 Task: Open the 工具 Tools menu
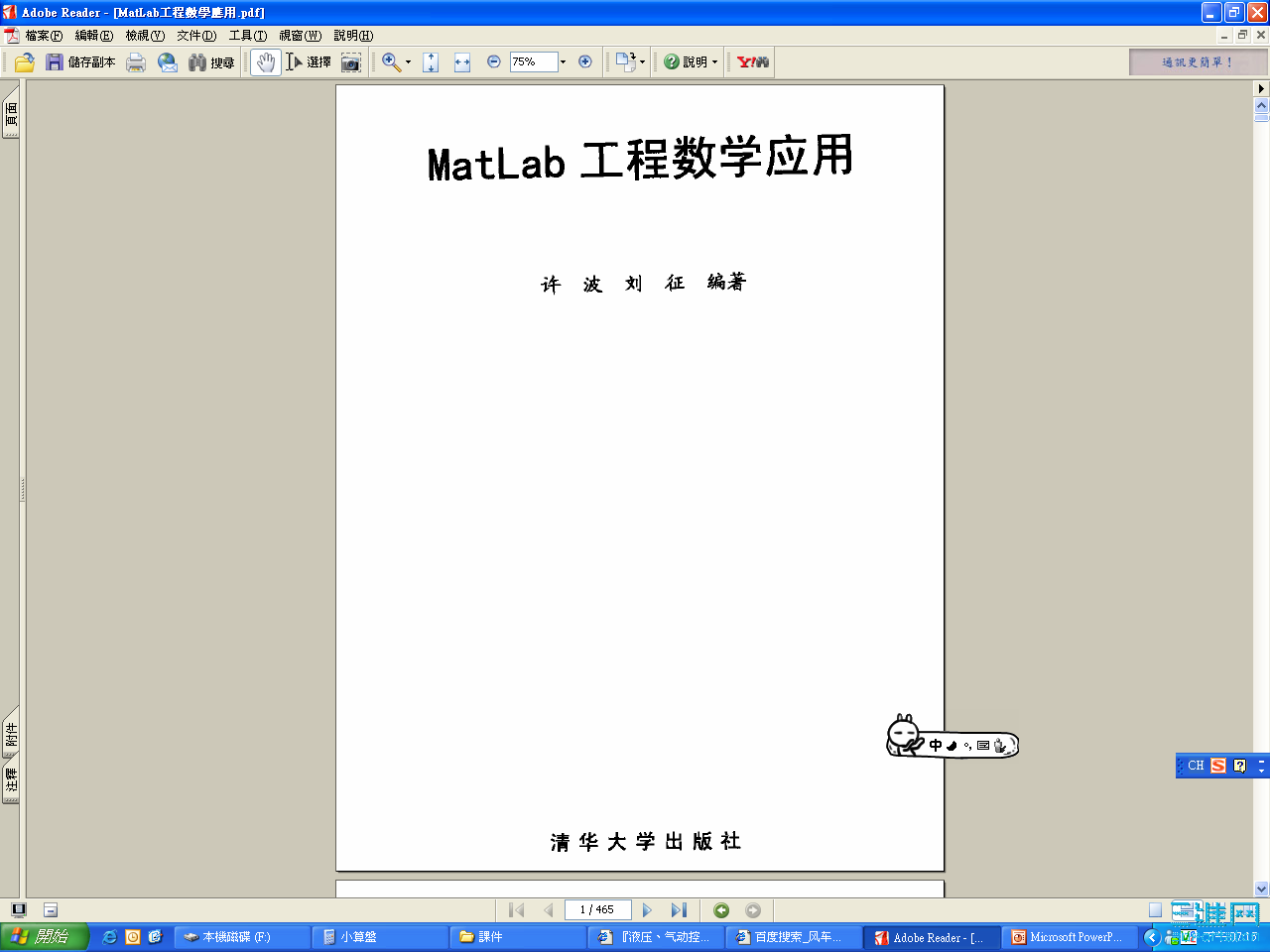[248, 36]
